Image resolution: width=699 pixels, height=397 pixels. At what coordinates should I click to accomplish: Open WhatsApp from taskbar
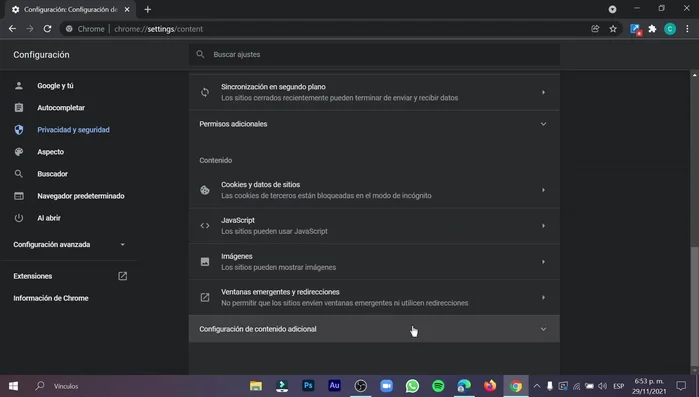point(412,386)
